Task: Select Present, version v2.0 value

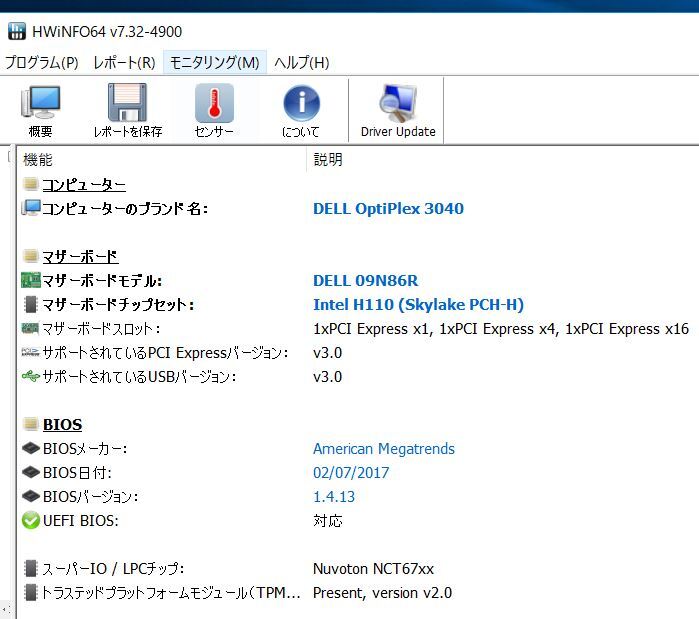Action: [382, 593]
